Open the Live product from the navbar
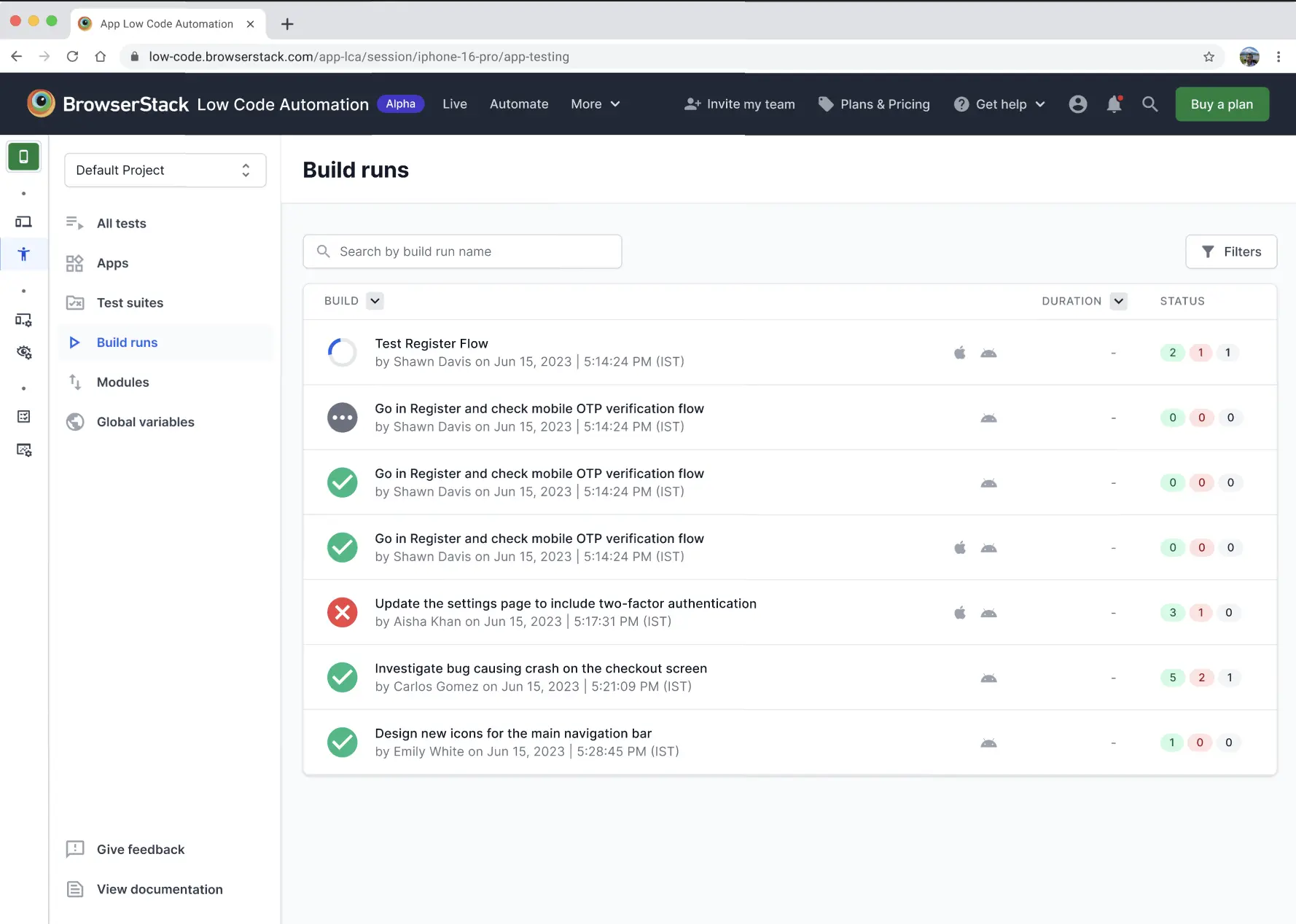Image resolution: width=1296 pixels, height=924 pixels. (x=454, y=104)
